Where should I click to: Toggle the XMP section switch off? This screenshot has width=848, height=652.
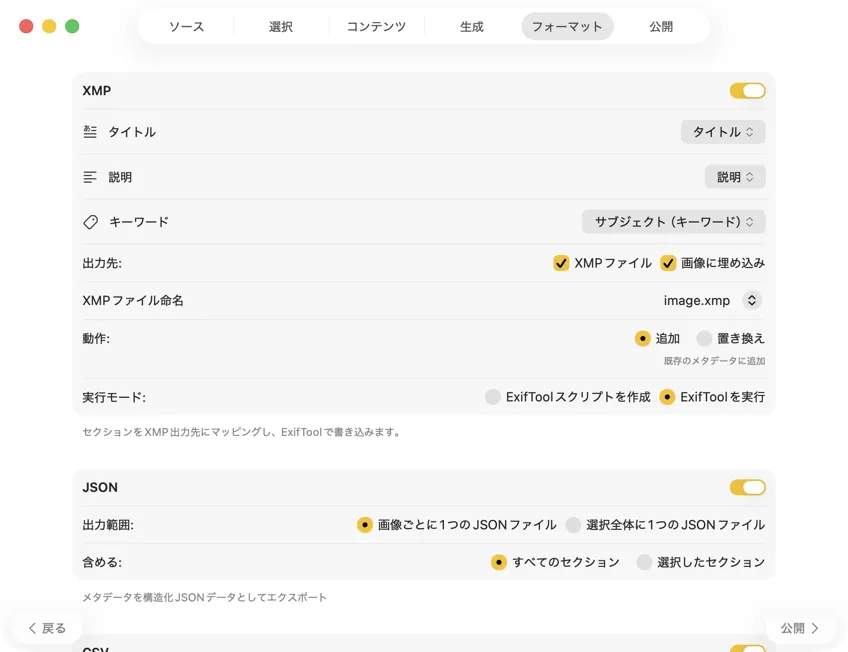(x=747, y=91)
